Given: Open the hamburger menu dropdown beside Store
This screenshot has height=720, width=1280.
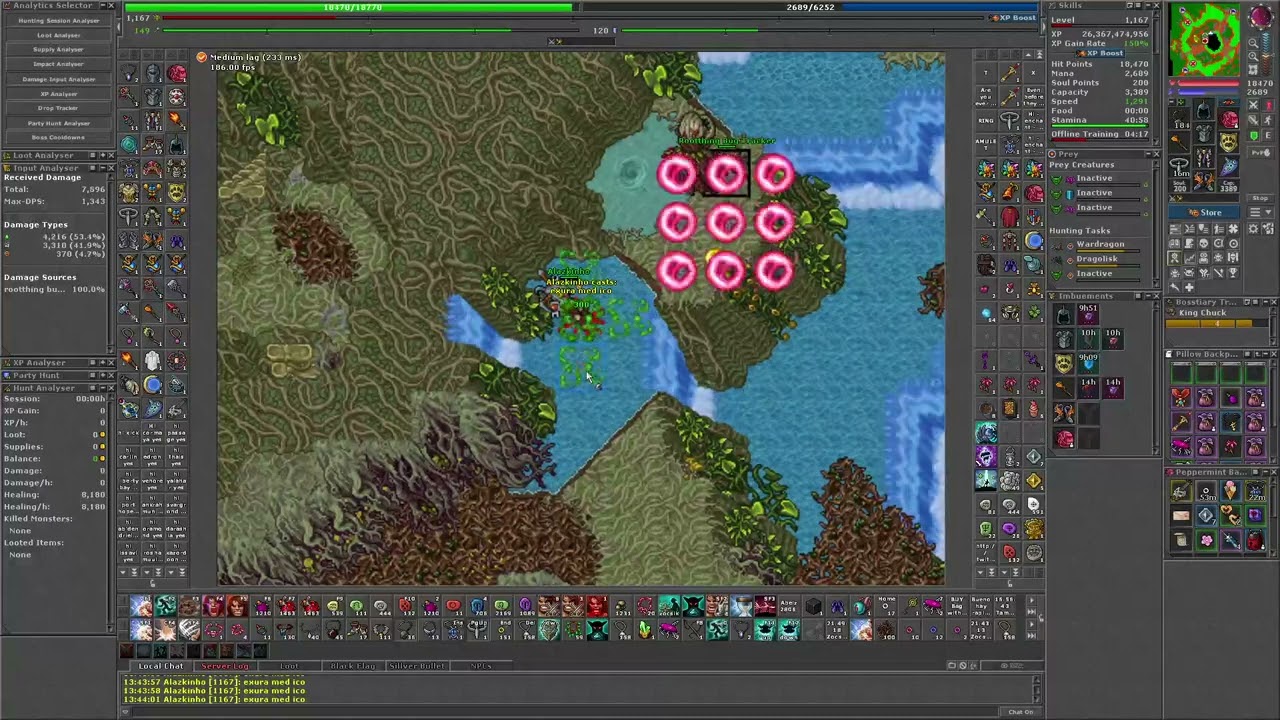Looking at the screenshot, I should [x=1261, y=212].
